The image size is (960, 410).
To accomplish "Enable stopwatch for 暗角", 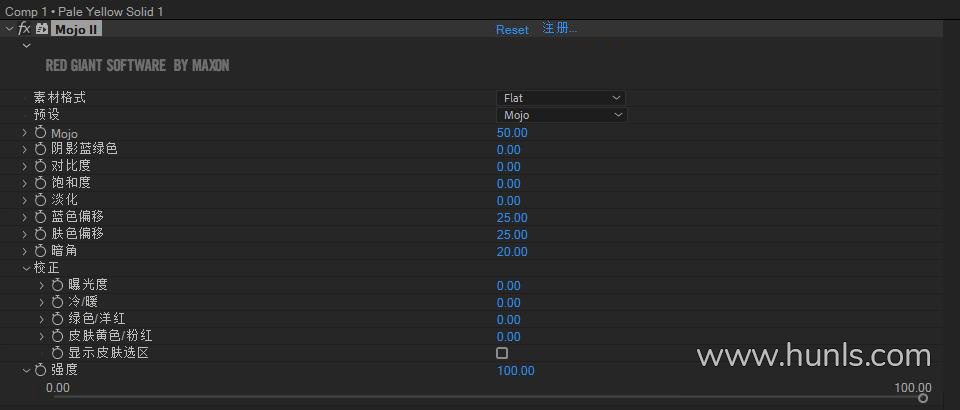I will 40,251.
